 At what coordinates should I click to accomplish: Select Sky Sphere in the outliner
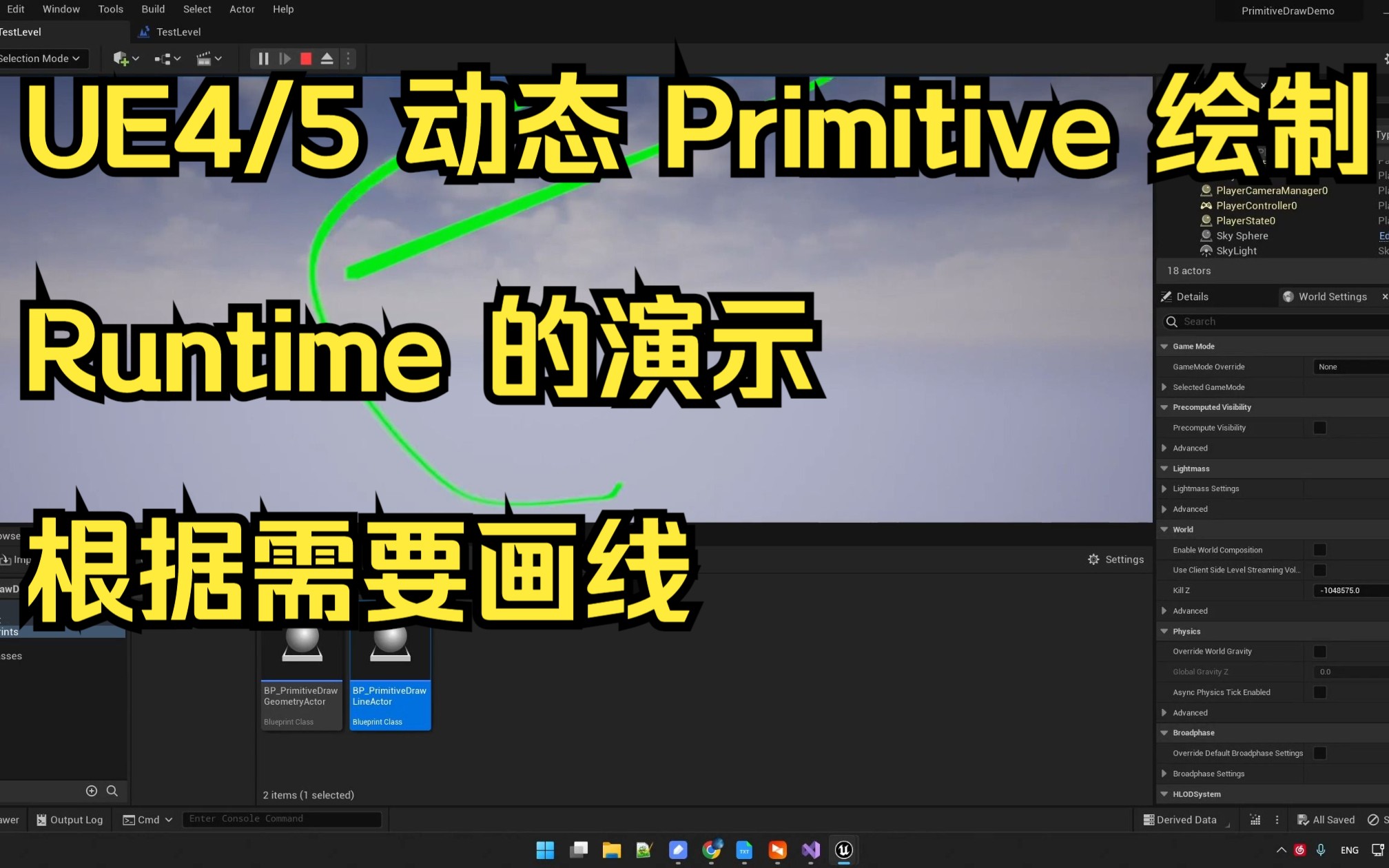(1242, 236)
